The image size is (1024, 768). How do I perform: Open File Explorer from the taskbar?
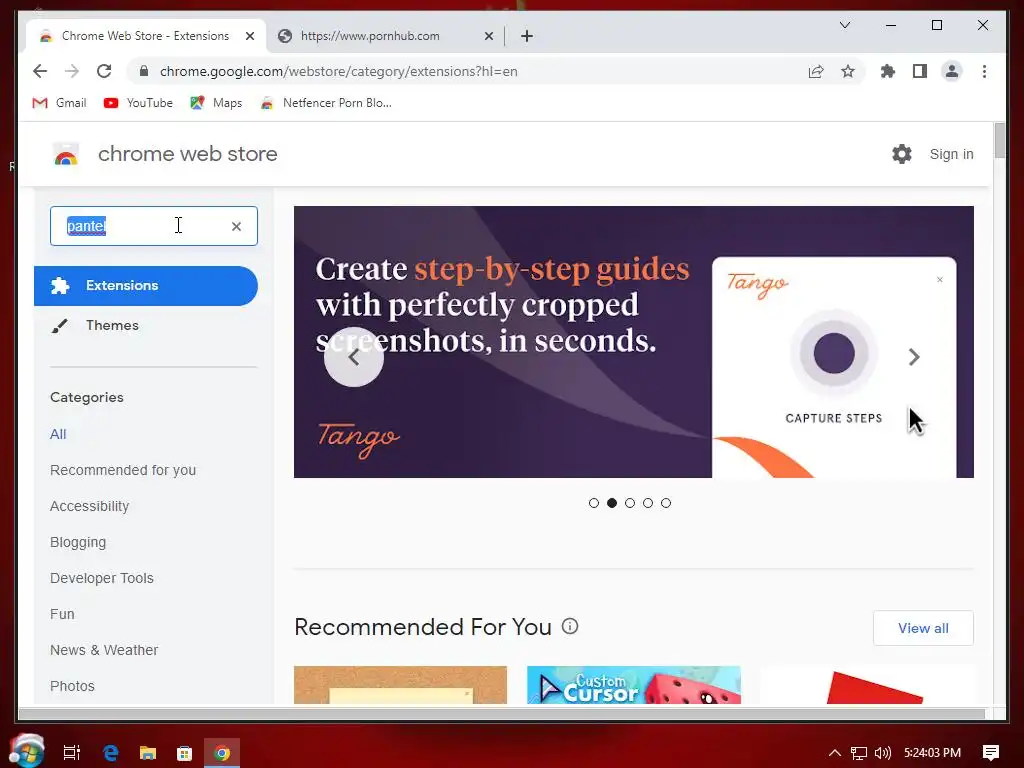click(148, 753)
